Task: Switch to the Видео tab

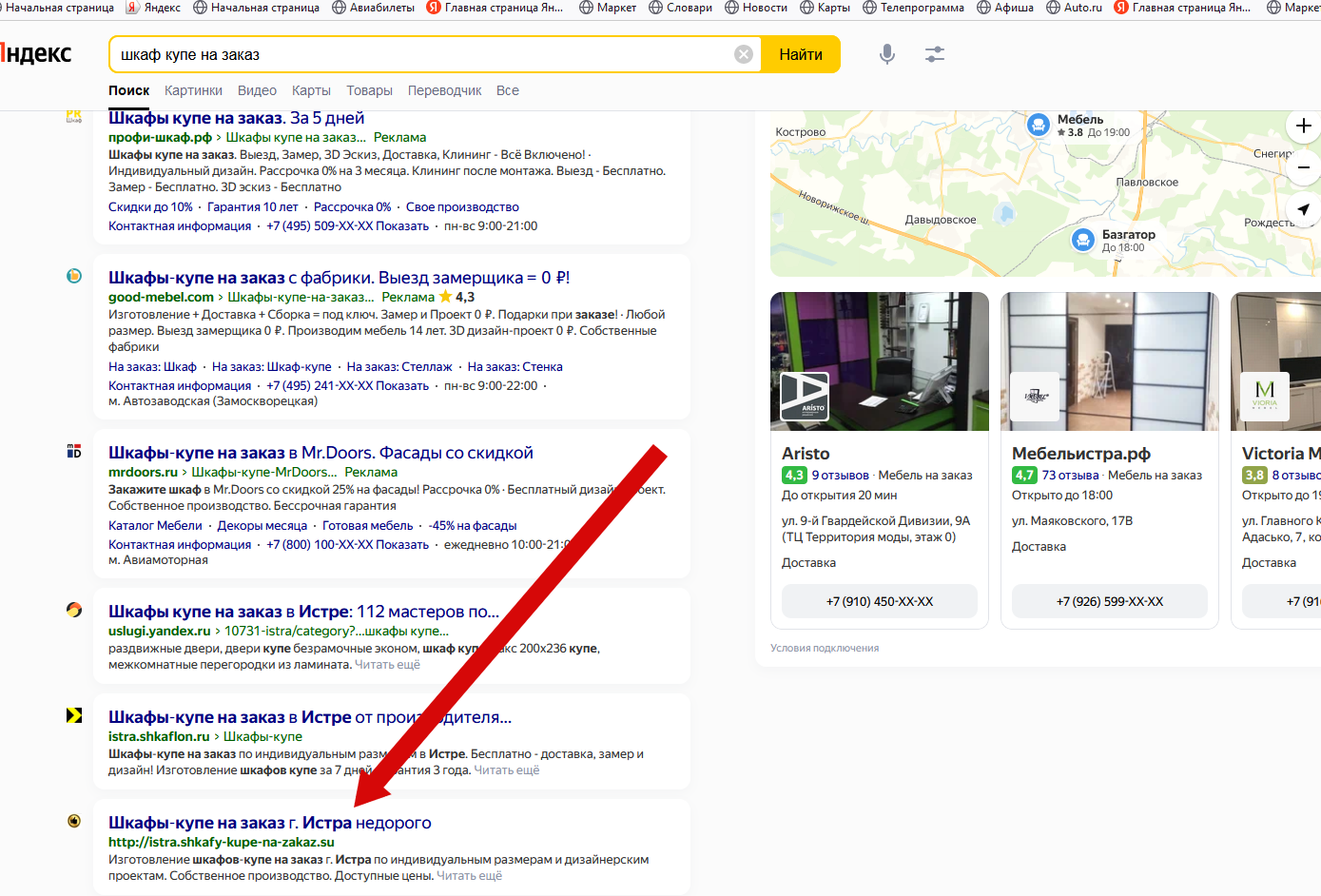Action: tap(257, 90)
